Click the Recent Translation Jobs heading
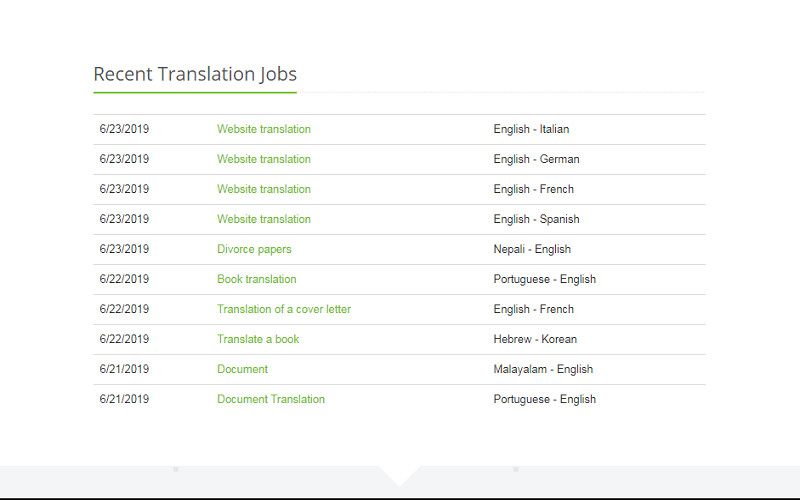This screenshot has width=800, height=500. click(194, 74)
